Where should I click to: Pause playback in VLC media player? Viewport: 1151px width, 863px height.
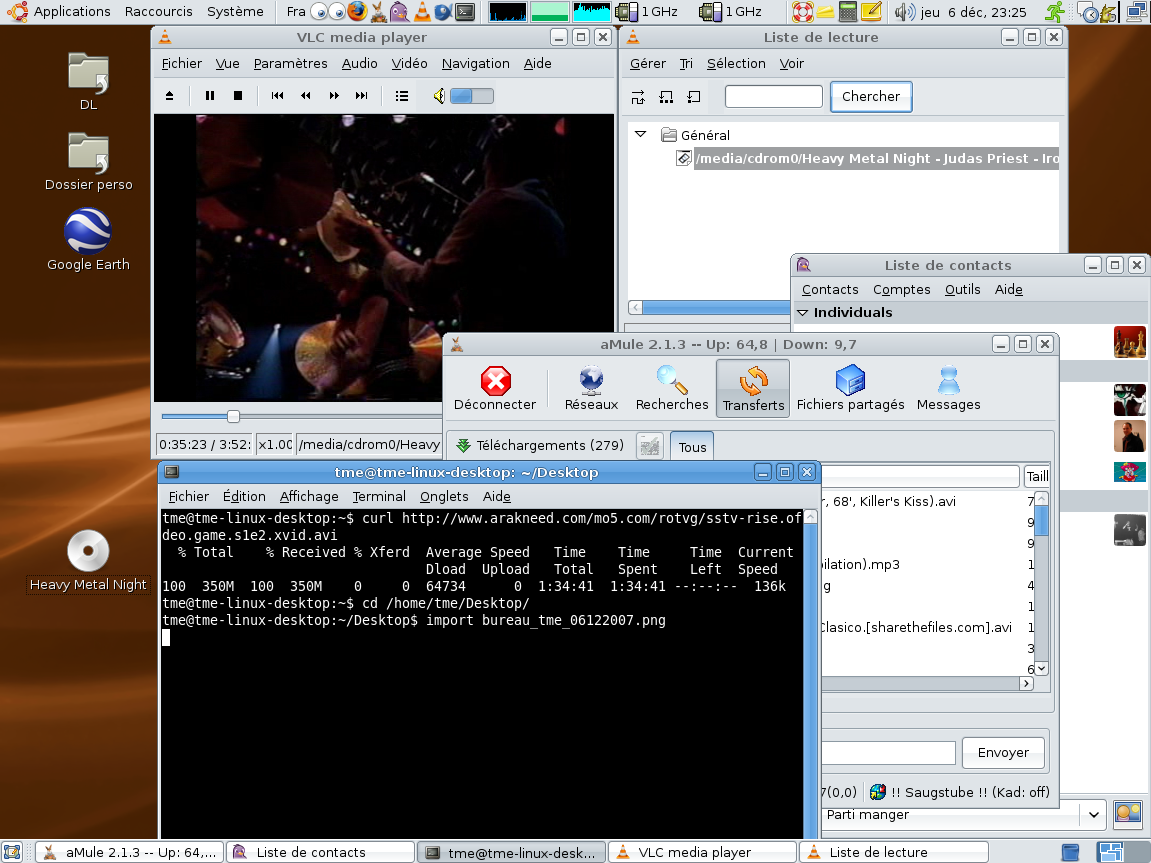[210, 95]
